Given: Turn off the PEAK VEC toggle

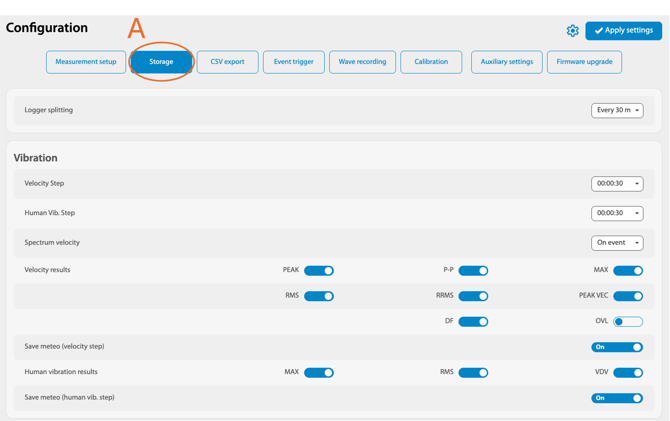Looking at the screenshot, I should point(628,296).
